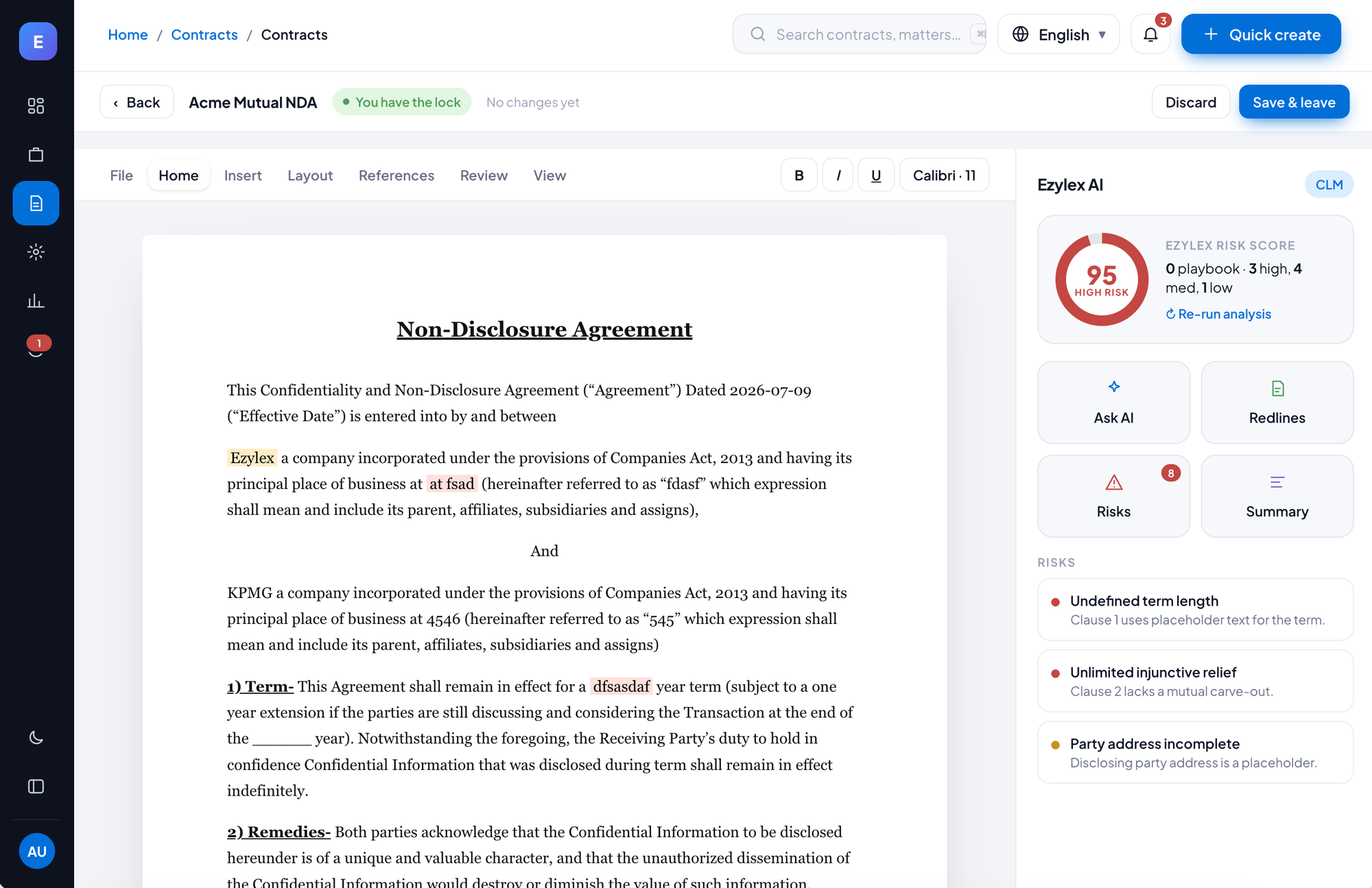1372x888 pixels.
Task: Switch to the Insert tab
Action: coord(243,176)
